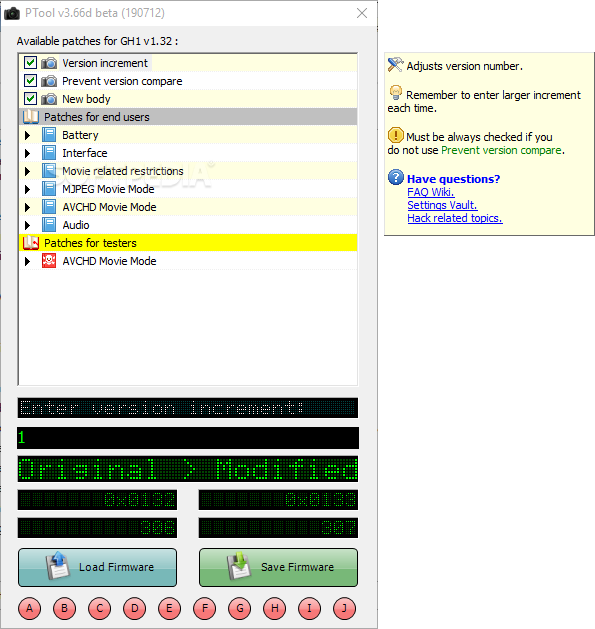Click the blue book icon next to Audio
595x629 pixels.
pos(49,225)
